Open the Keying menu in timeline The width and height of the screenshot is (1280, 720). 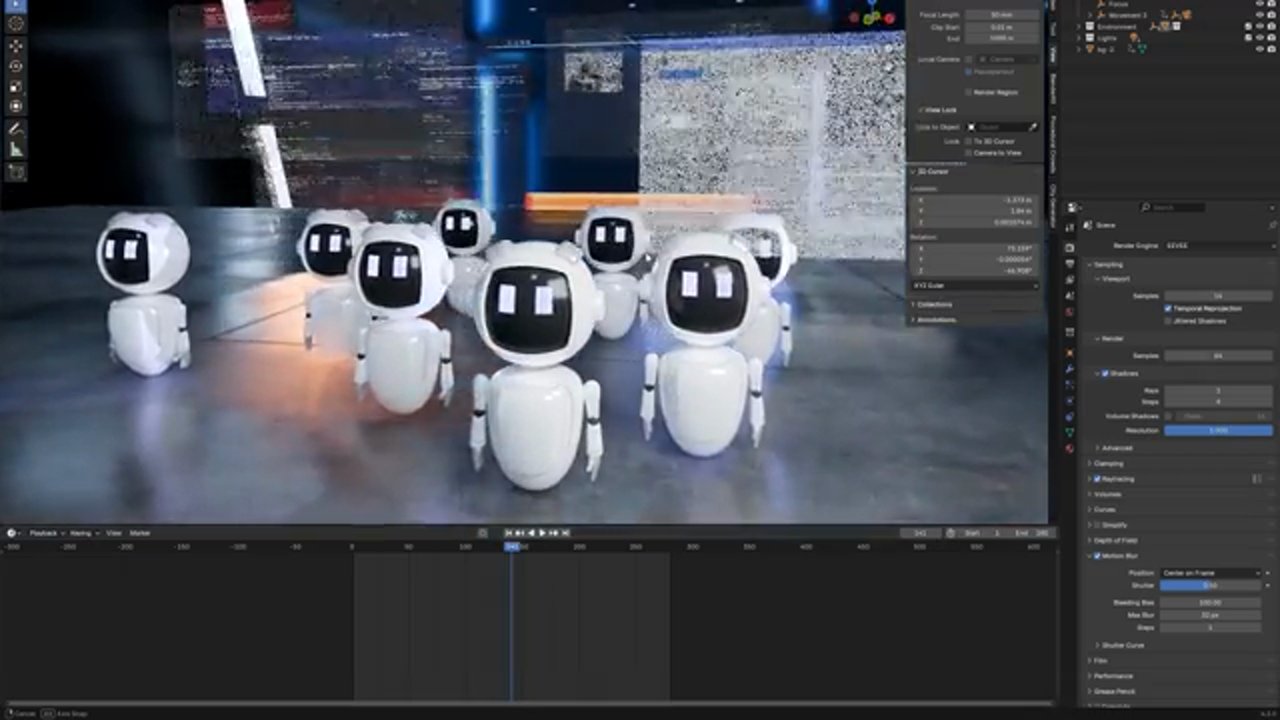click(82, 533)
